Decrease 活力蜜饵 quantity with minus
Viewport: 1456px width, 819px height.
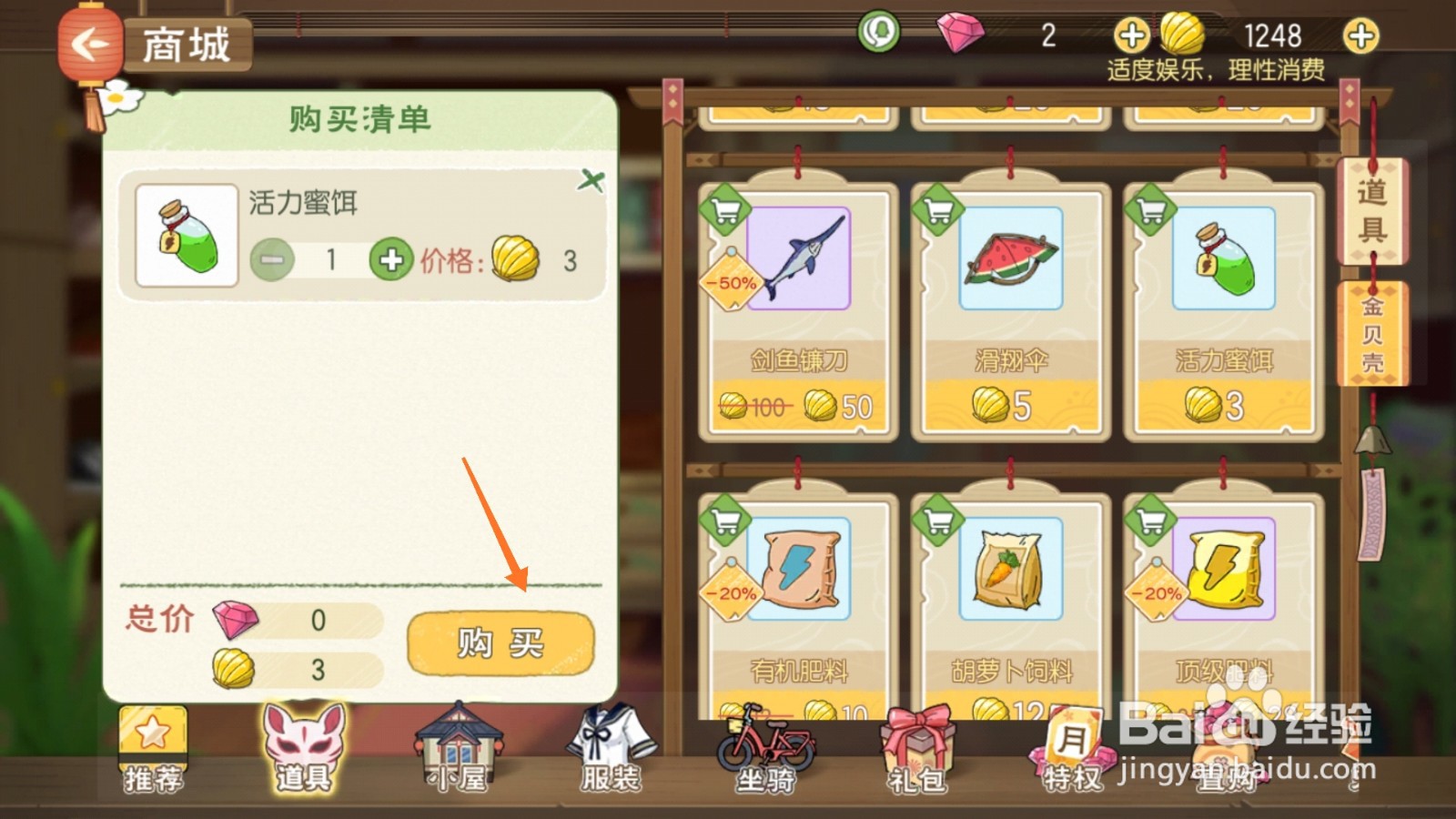(272, 261)
